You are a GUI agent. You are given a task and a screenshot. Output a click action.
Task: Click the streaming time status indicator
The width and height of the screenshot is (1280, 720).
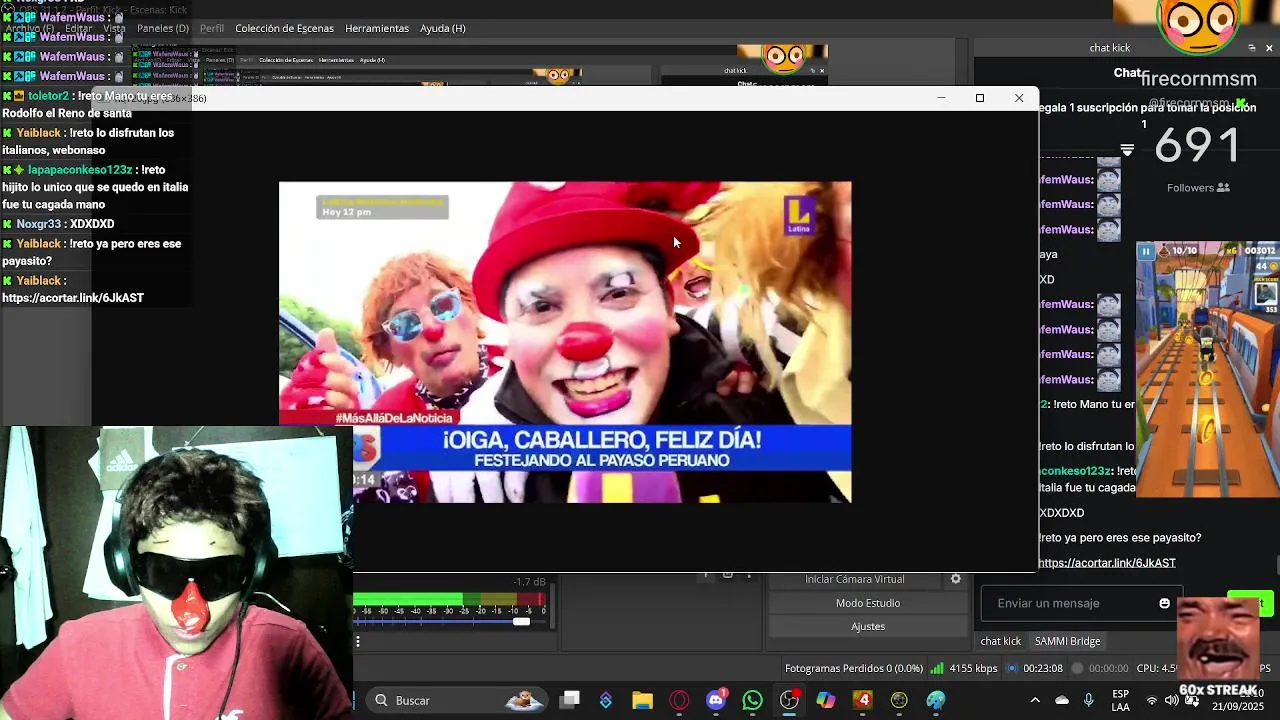pos(1035,668)
